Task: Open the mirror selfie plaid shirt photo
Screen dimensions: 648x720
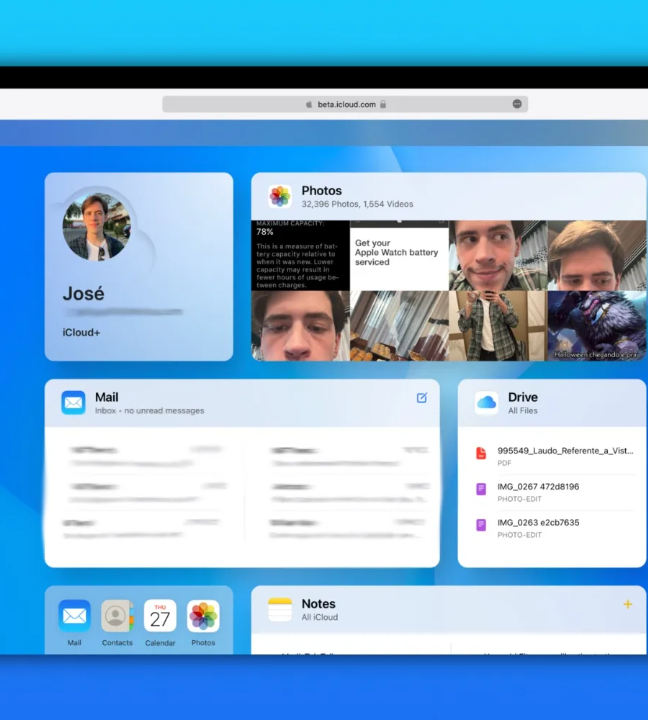Action: point(498,326)
